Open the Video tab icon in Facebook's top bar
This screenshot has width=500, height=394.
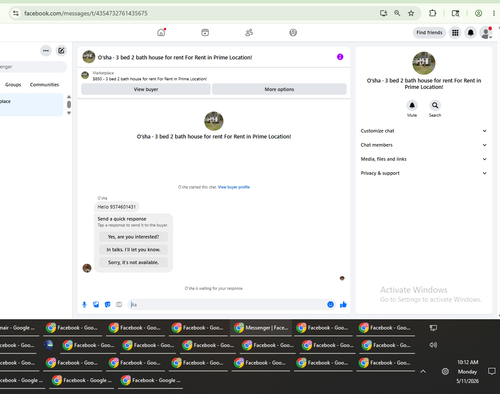coord(205,32)
